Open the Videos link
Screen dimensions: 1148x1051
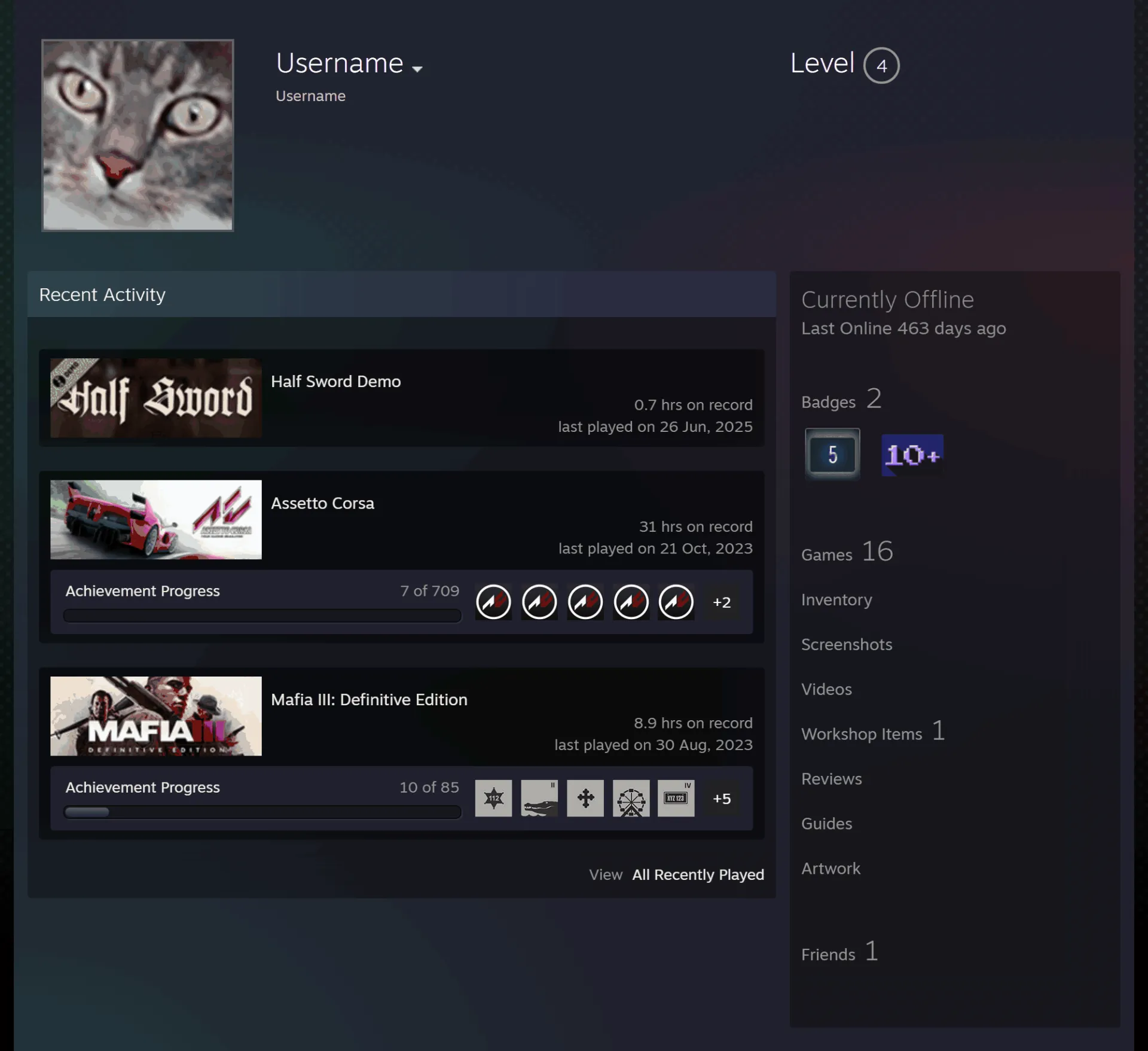click(x=826, y=689)
